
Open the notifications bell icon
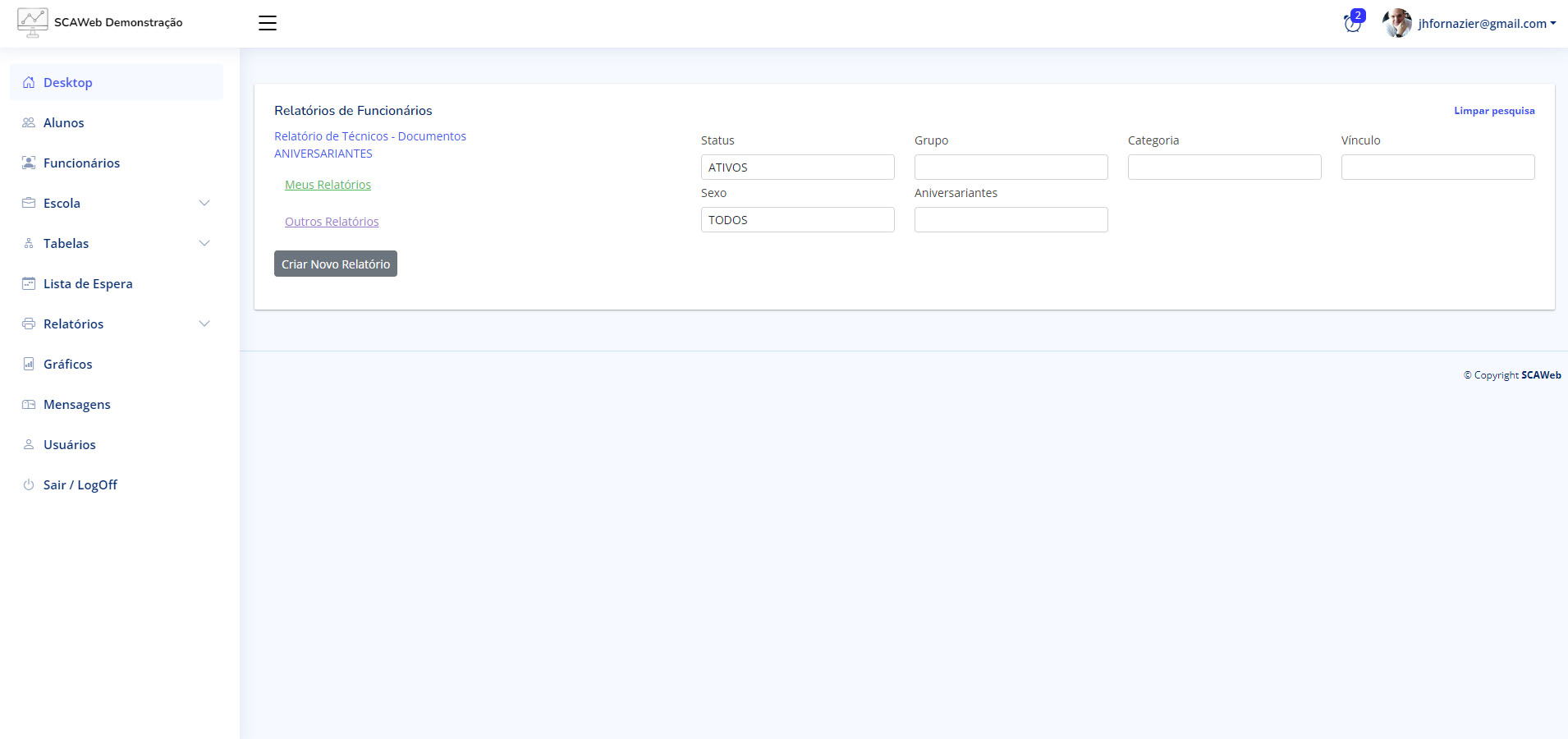click(x=1352, y=23)
